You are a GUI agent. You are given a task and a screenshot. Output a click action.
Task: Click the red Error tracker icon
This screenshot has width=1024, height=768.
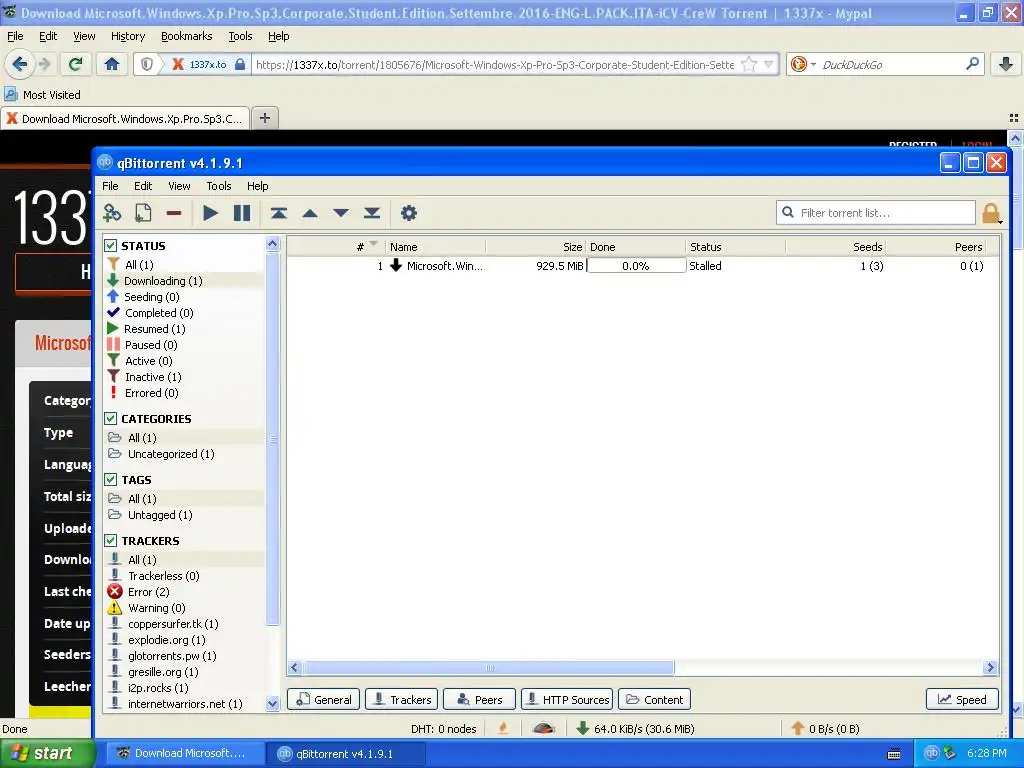pyautogui.click(x=115, y=592)
